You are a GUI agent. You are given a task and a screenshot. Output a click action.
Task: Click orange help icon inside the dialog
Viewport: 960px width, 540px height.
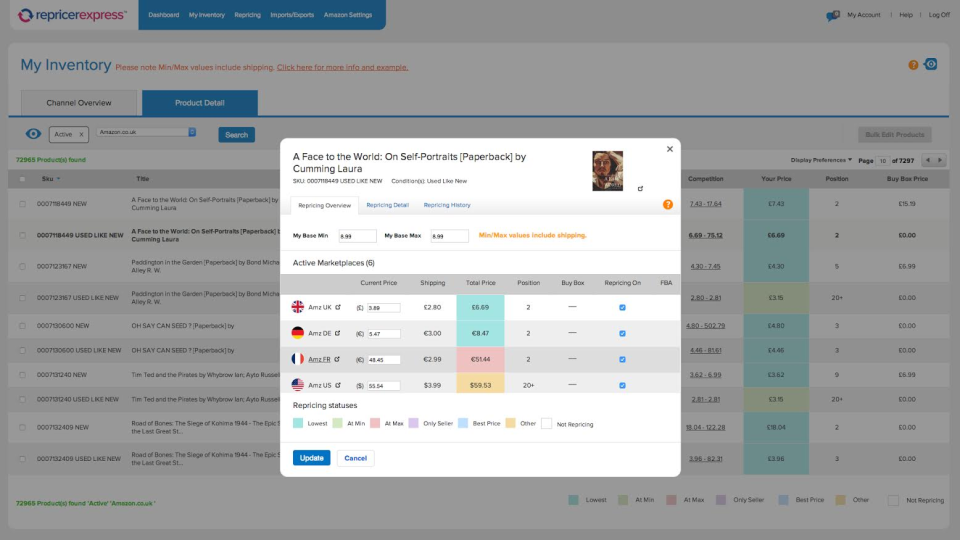668,205
